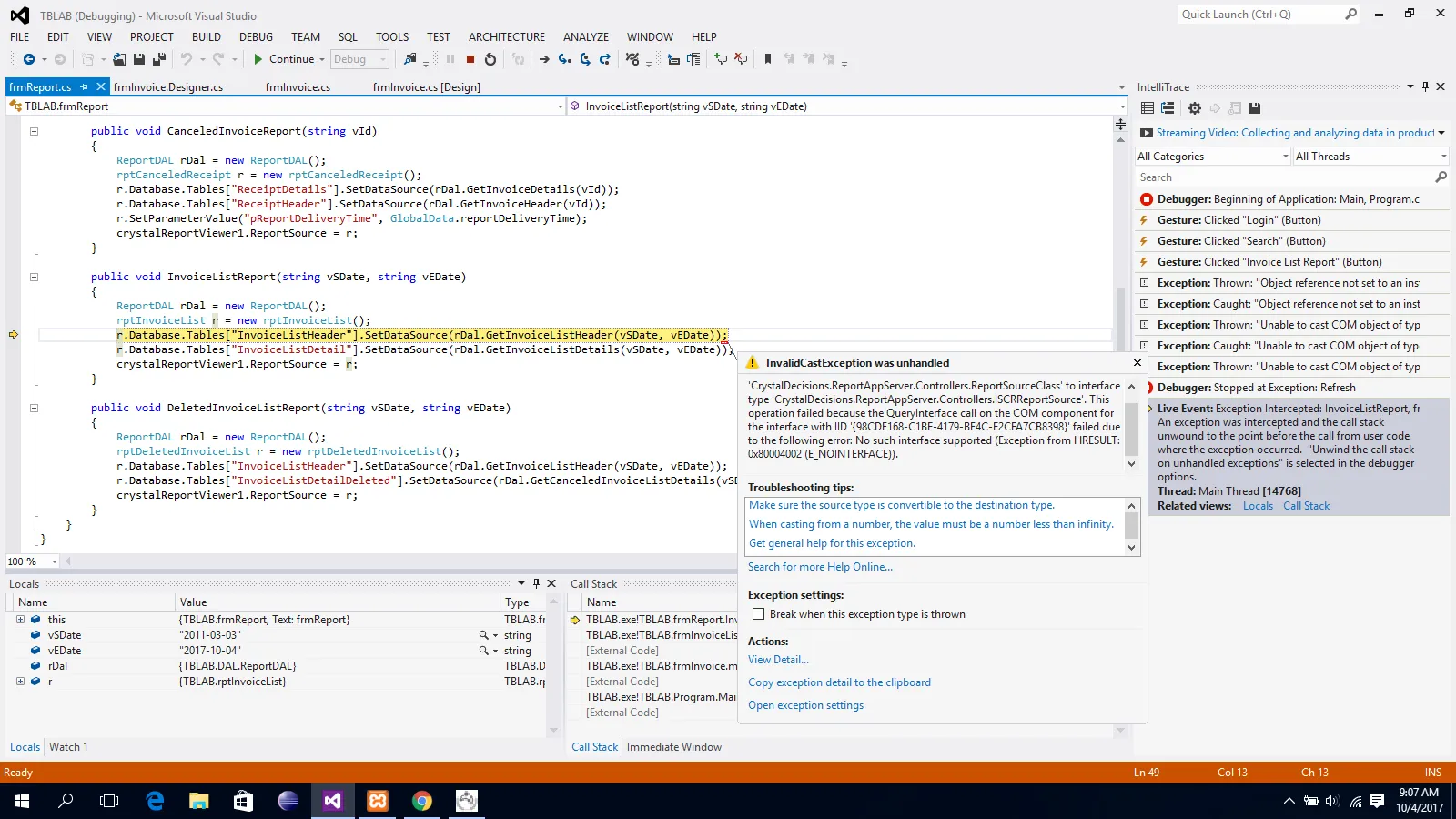The height and width of the screenshot is (819, 1456).
Task: Click the Step Over toolbar icon
Action: click(584, 59)
